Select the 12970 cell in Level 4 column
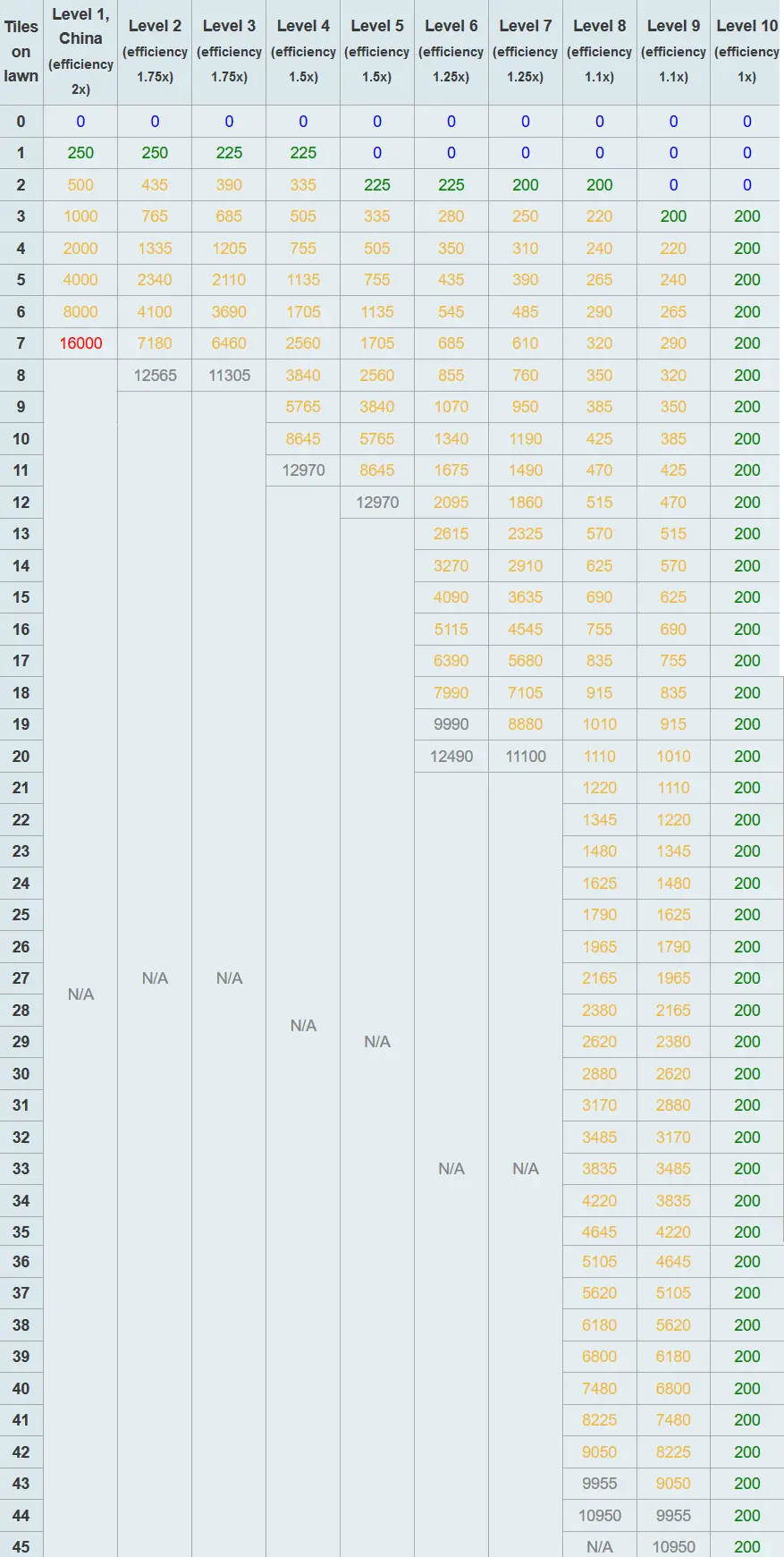The image size is (784, 1557). pyautogui.click(x=303, y=470)
